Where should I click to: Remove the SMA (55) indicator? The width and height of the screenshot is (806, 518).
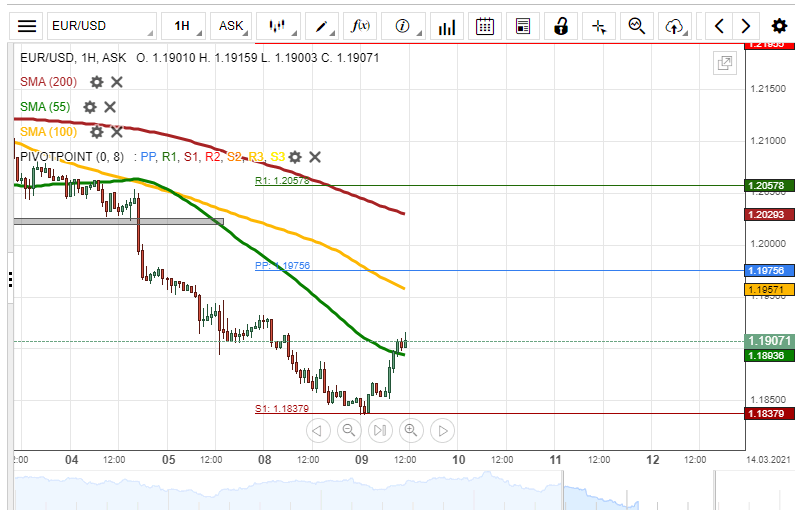110,107
